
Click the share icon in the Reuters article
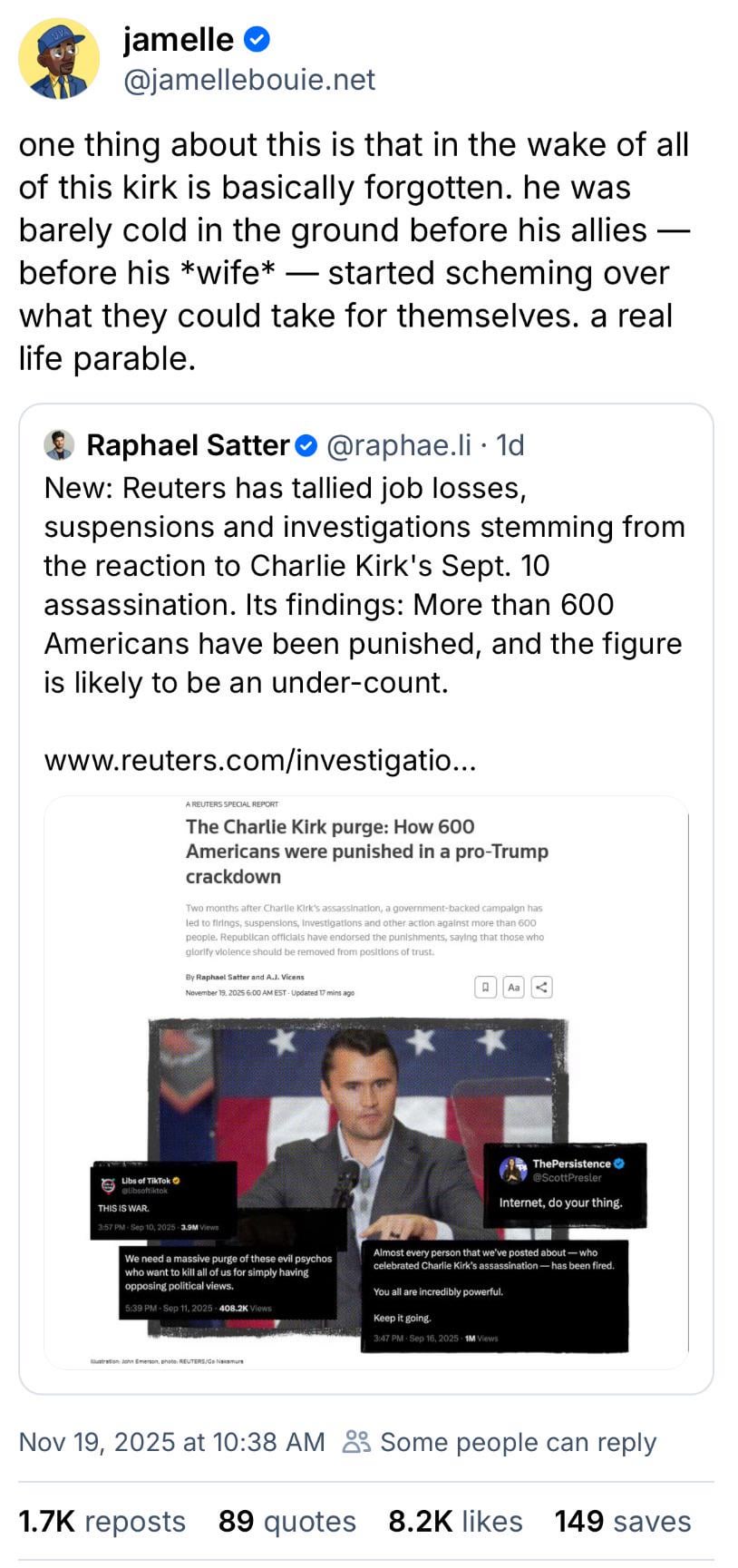tap(541, 987)
